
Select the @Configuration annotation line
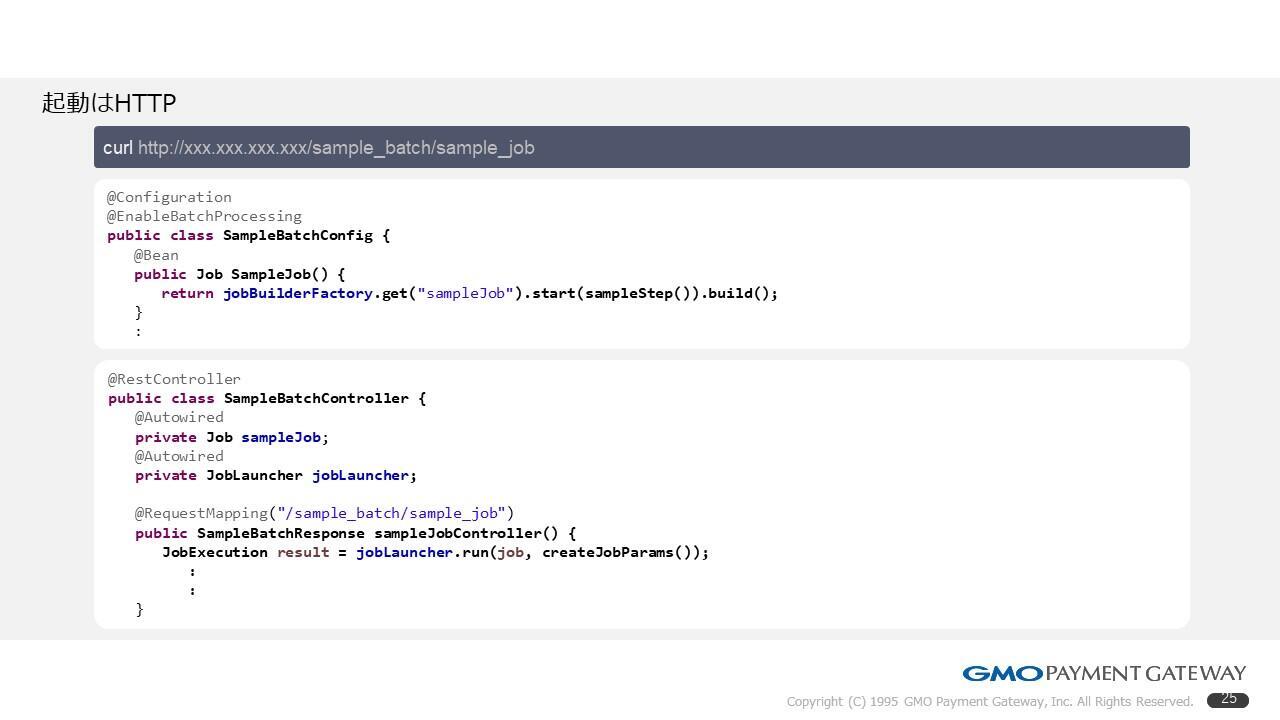tap(169, 197)
